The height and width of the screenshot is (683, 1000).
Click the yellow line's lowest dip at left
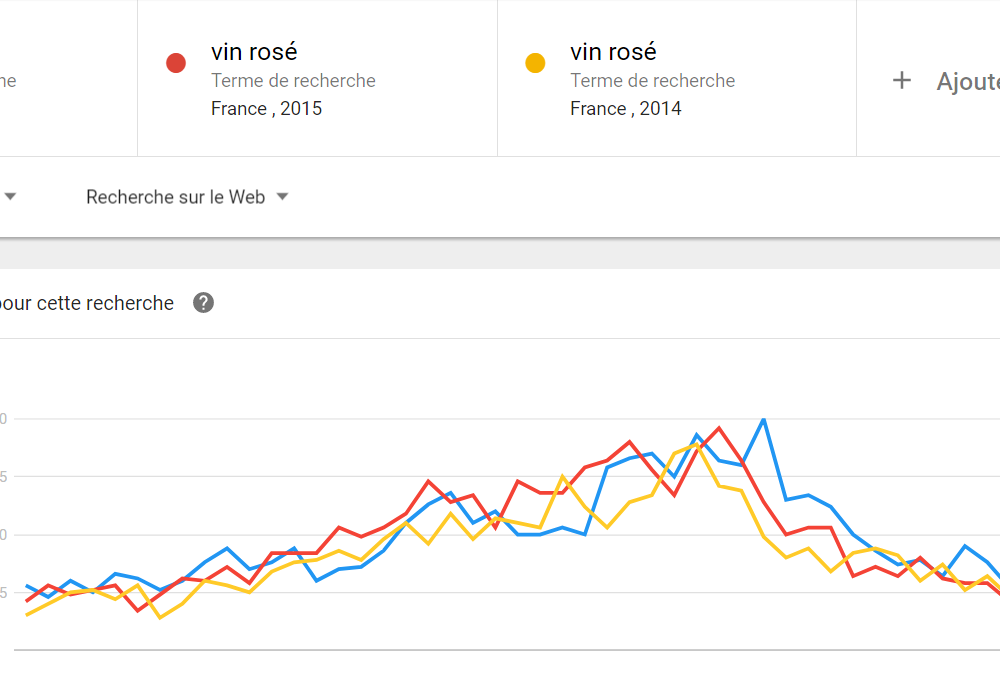[159, 617]
